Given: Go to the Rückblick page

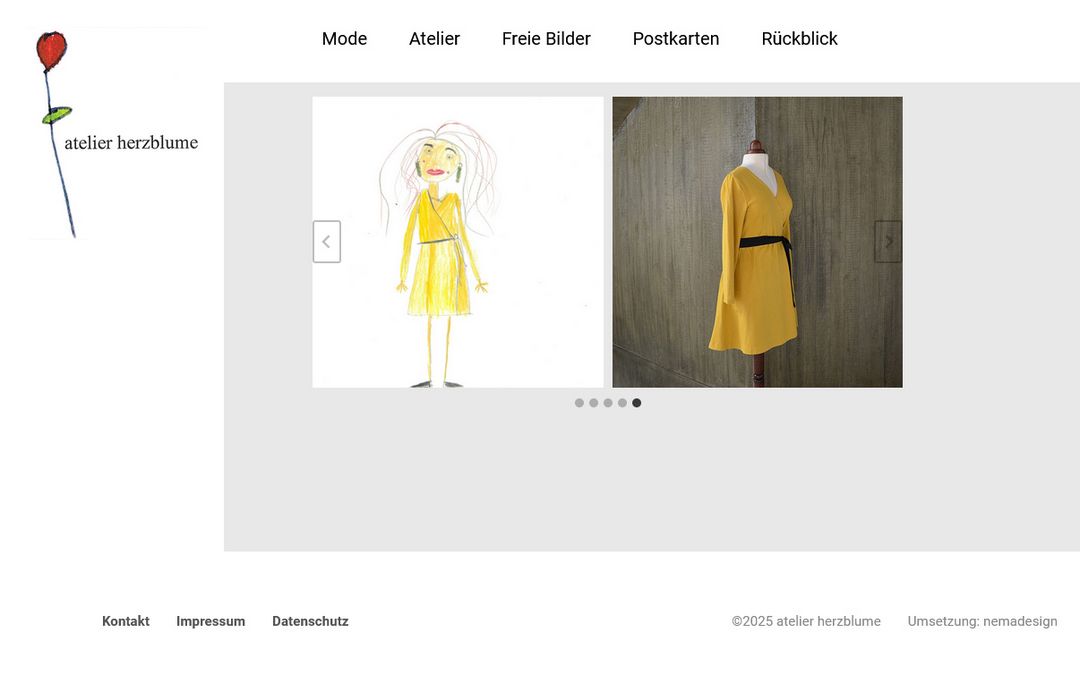Looking at the screenshot, I should [798, 38].
